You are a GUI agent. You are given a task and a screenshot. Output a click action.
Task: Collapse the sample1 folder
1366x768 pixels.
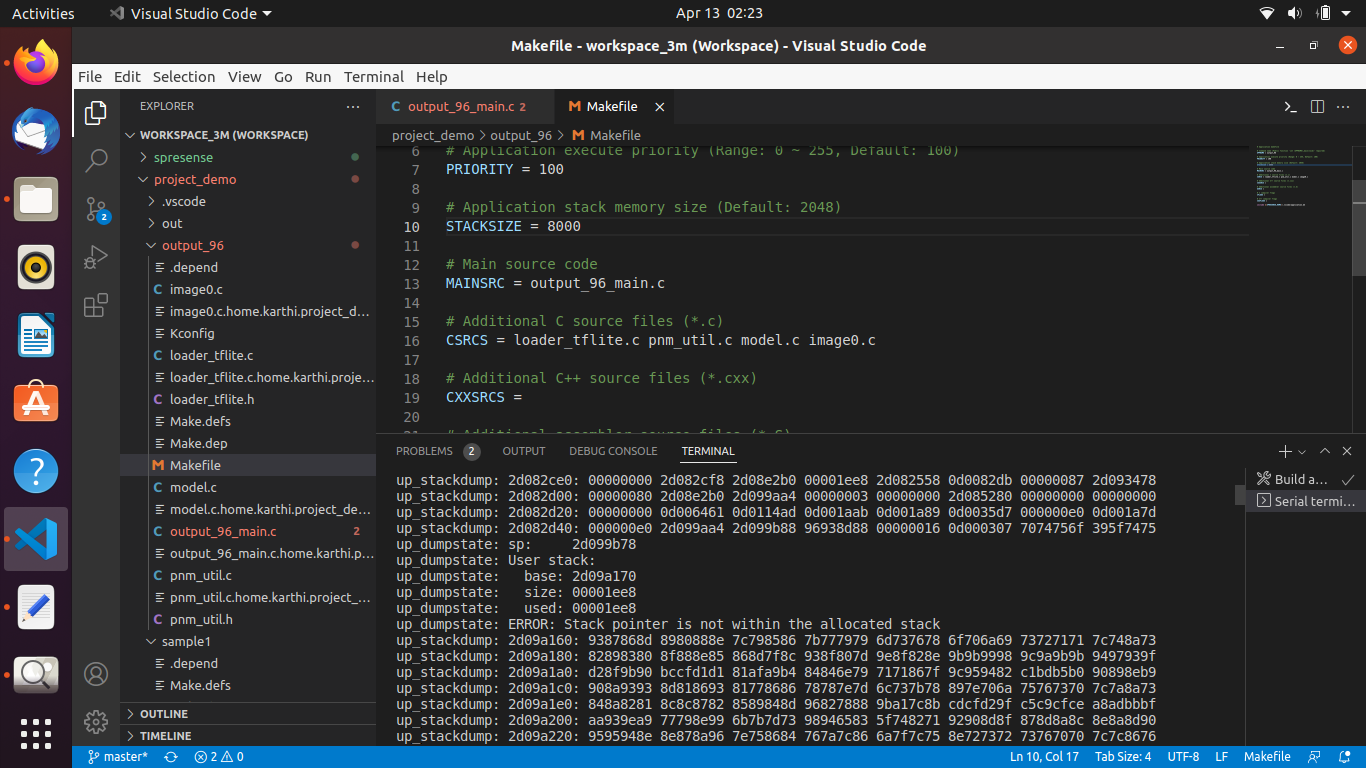pyautogui.click(x=186, y=641)
